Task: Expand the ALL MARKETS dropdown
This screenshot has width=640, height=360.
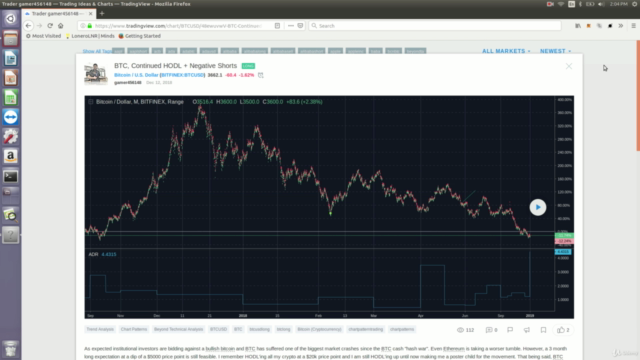Action: 506,51
